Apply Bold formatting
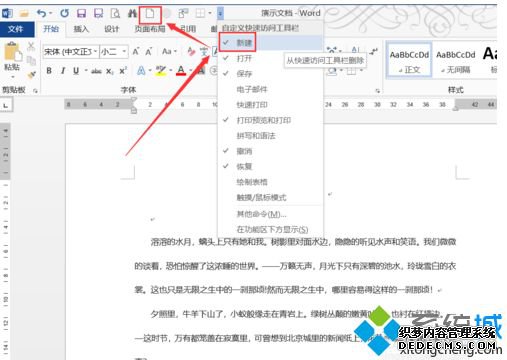 (49, 71)
